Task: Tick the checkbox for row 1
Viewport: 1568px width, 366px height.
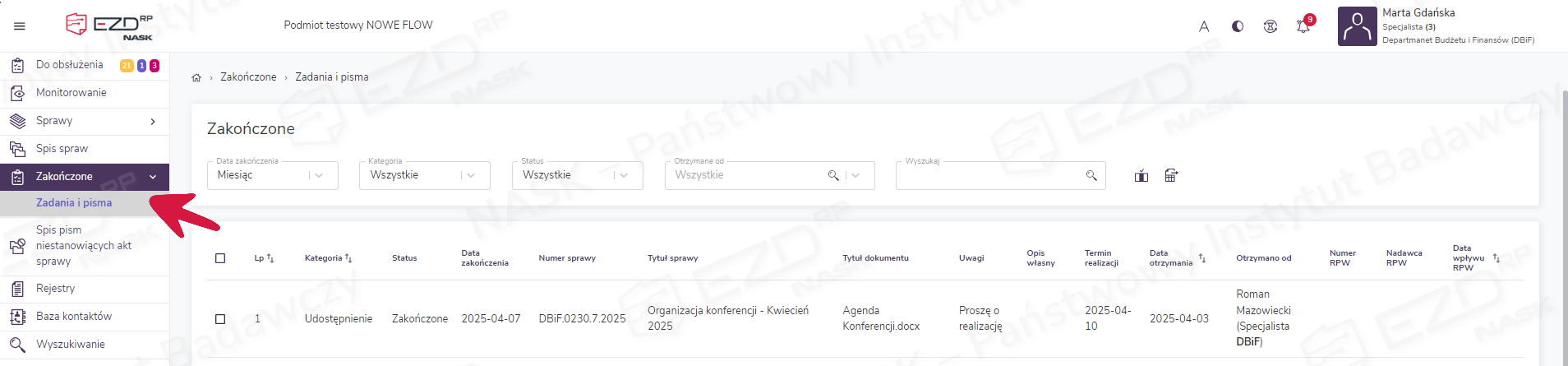Action: click(220, 319)
